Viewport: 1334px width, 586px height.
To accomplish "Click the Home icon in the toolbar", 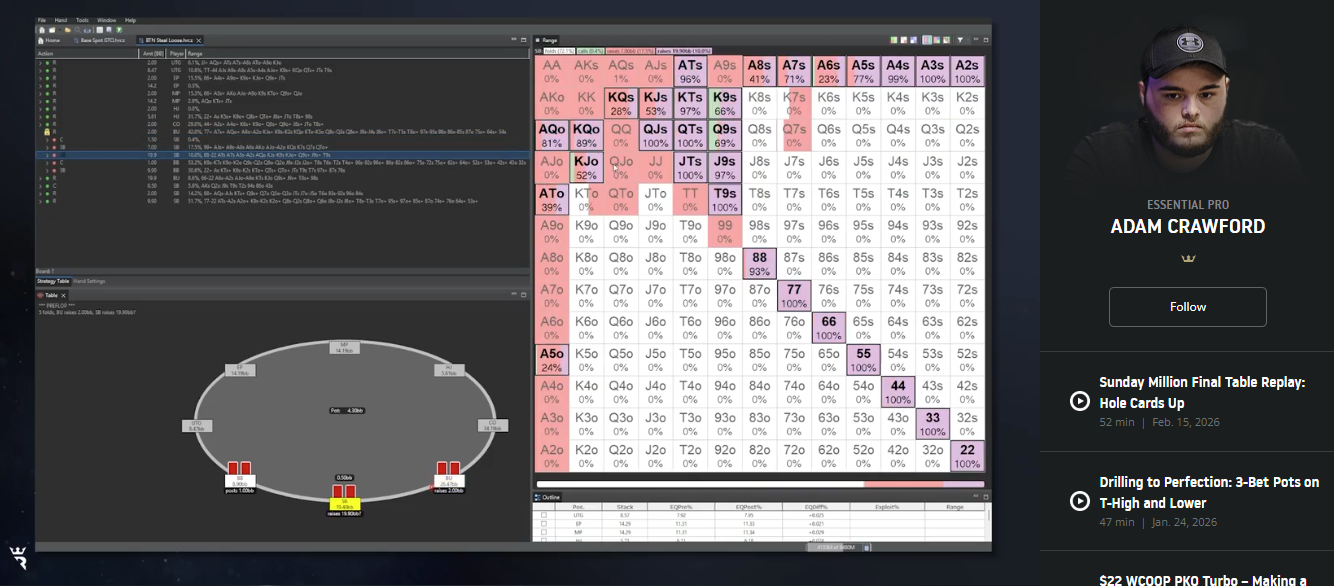I will point(42,29).
